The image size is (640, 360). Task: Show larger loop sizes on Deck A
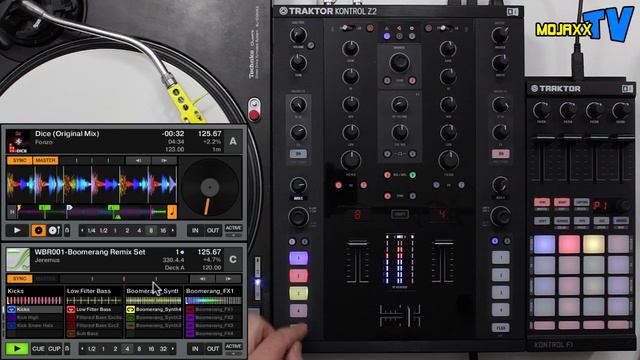point(173,231)
